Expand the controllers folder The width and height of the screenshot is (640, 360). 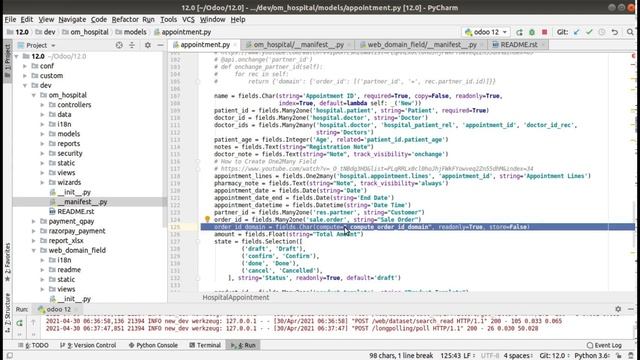tap(42, 105)
